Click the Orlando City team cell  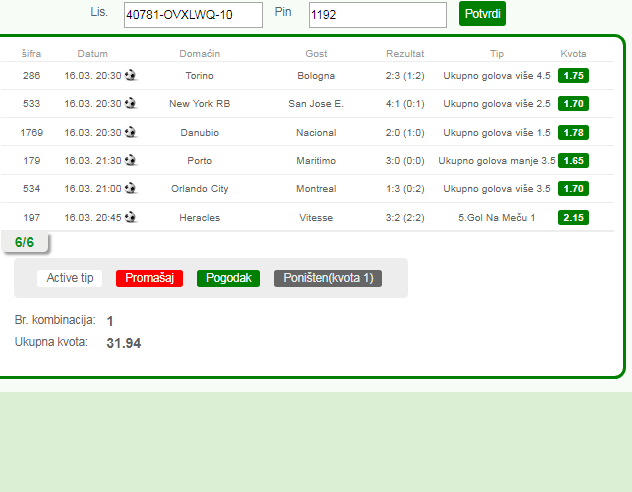coord(200,189)
